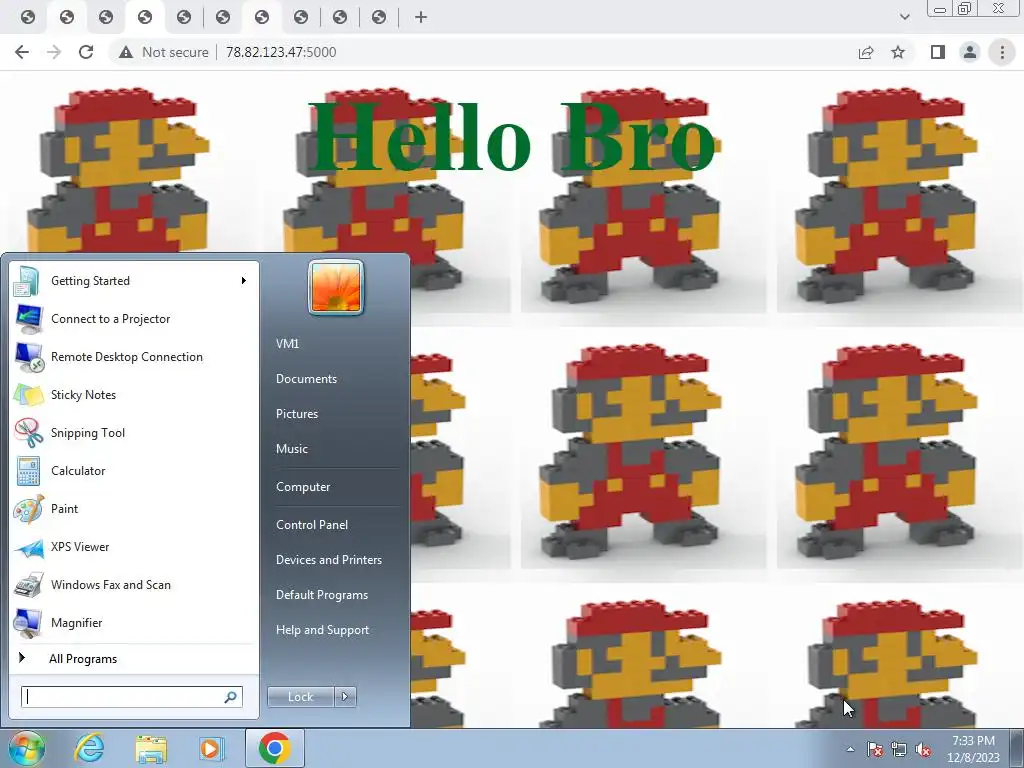This screenshot has height=768, width=1024.
Task: Switch to the second Chrome tab
Action: coord(67,17)
